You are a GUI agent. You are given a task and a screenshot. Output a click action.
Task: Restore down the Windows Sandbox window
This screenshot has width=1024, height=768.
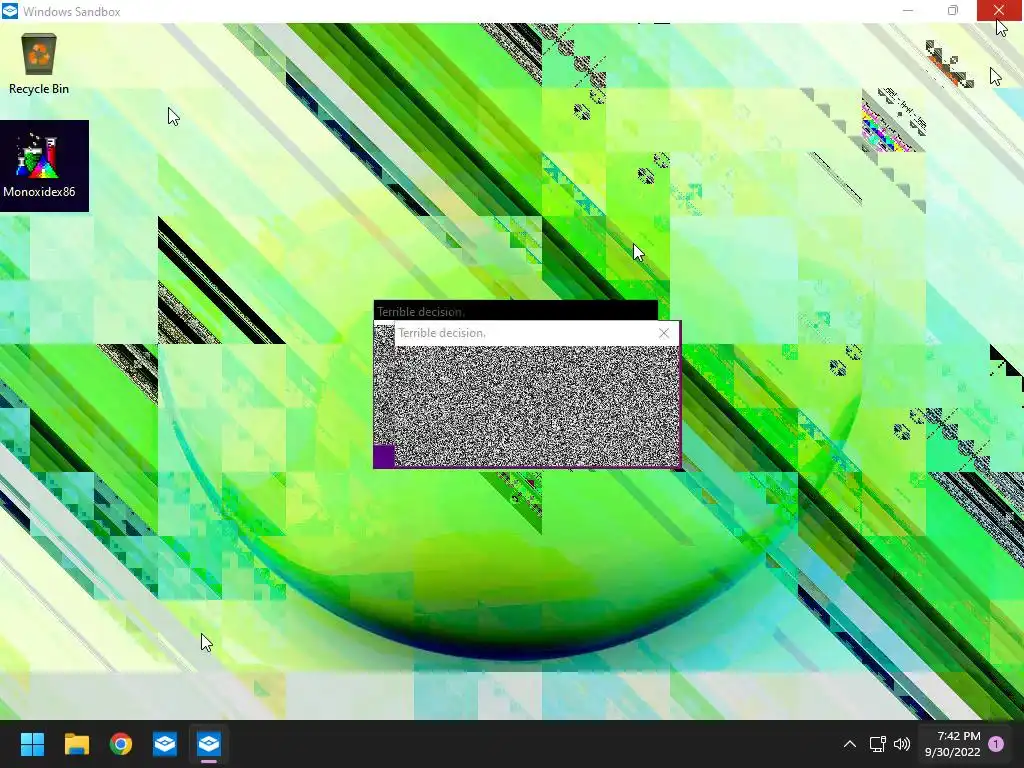tap(953, 10)
